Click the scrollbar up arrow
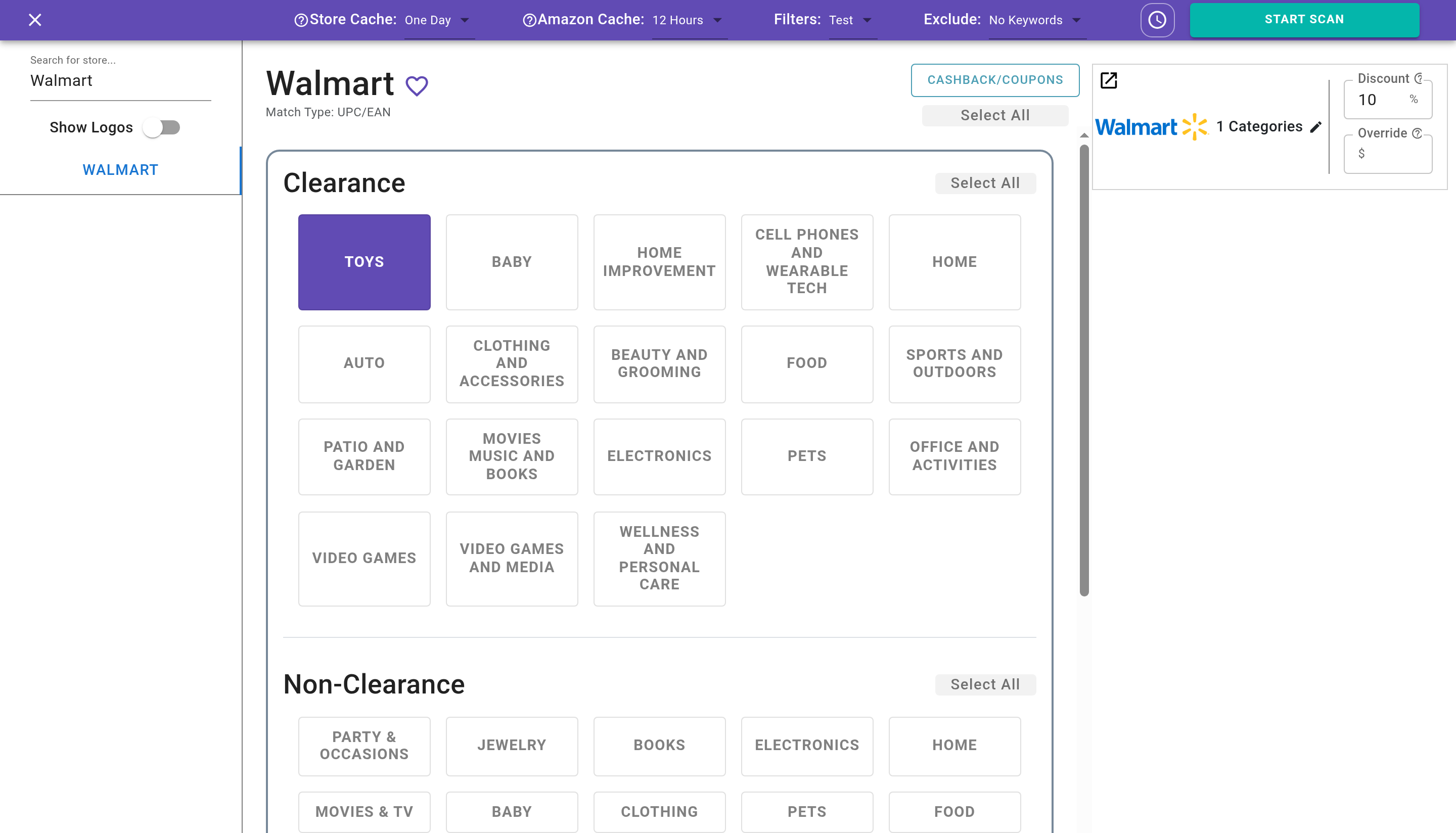 (1084, 135)
